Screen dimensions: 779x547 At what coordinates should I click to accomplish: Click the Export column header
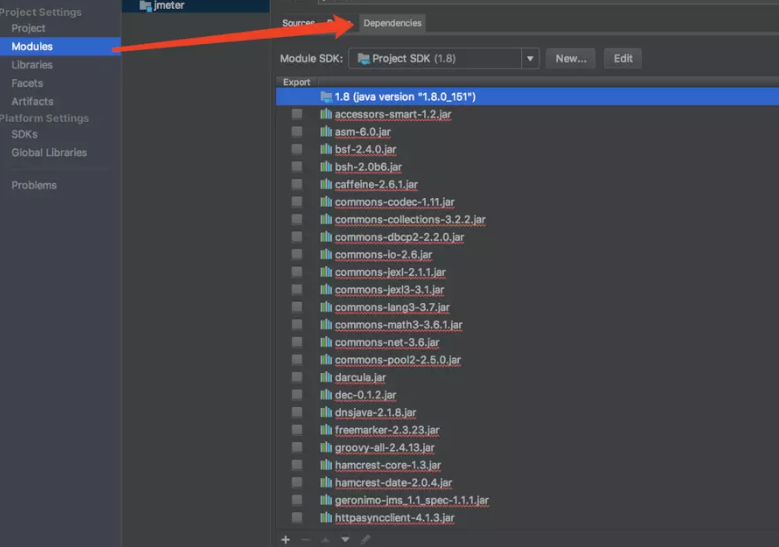297,82
